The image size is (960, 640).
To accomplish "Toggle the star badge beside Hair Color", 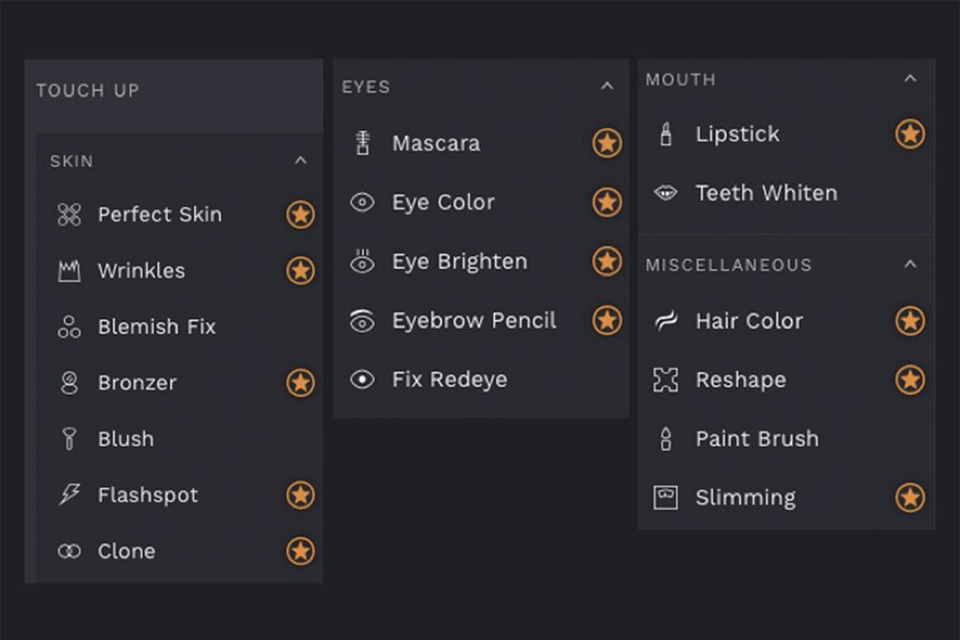I will coord(910,321).
